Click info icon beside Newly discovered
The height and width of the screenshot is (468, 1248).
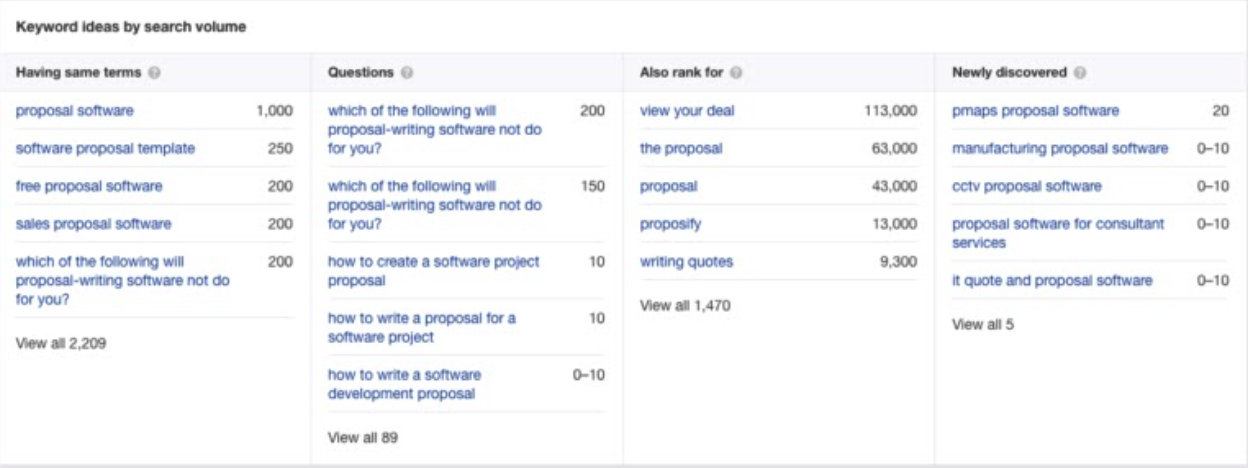point(1081,73)
